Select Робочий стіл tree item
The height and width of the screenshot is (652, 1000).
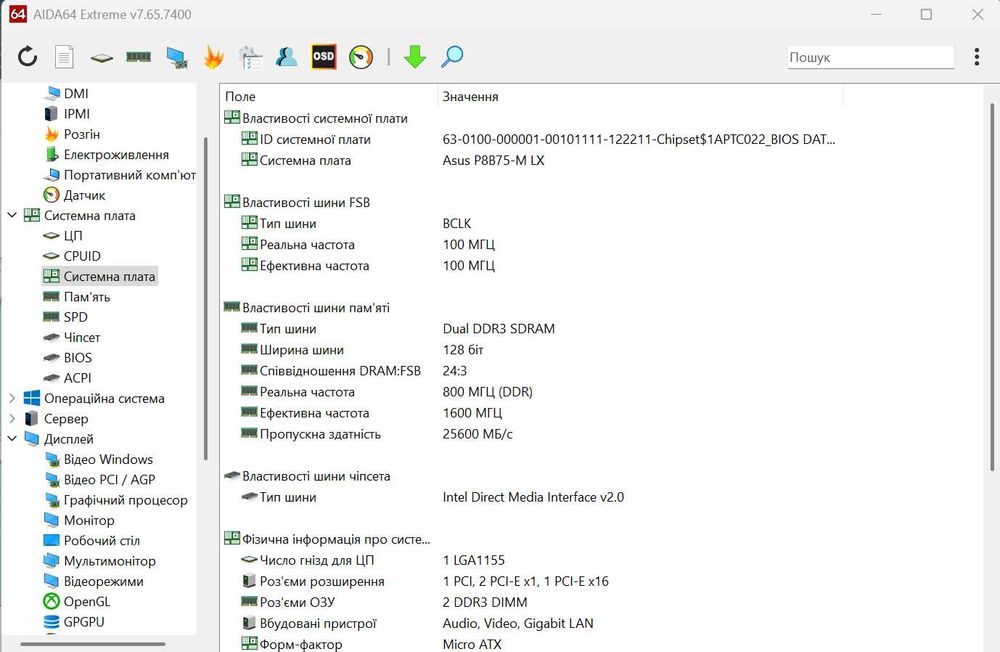(91, 540)
